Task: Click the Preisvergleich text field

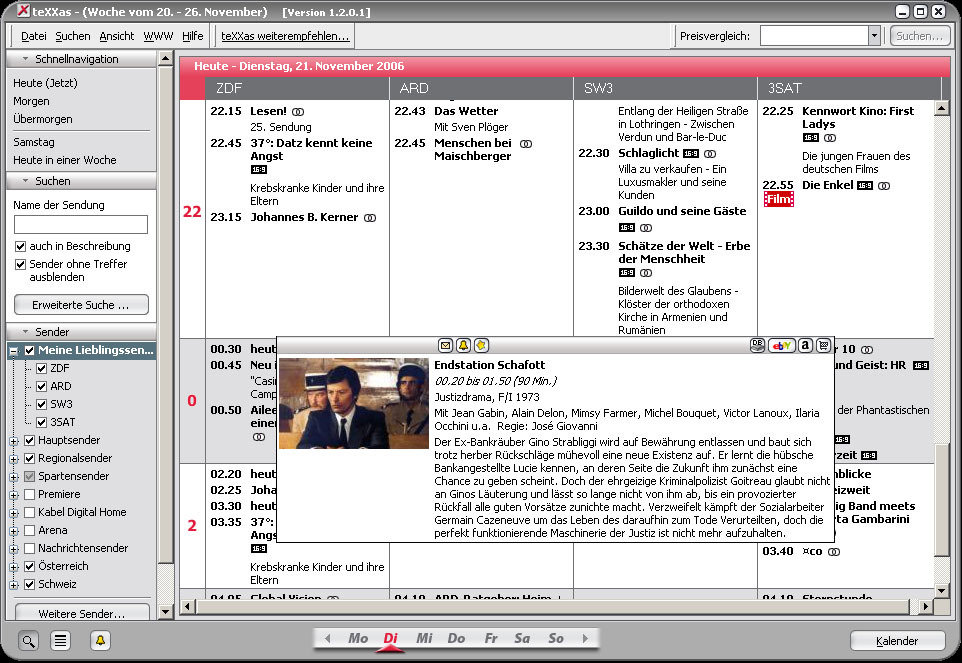Action: tap(814, 36)
